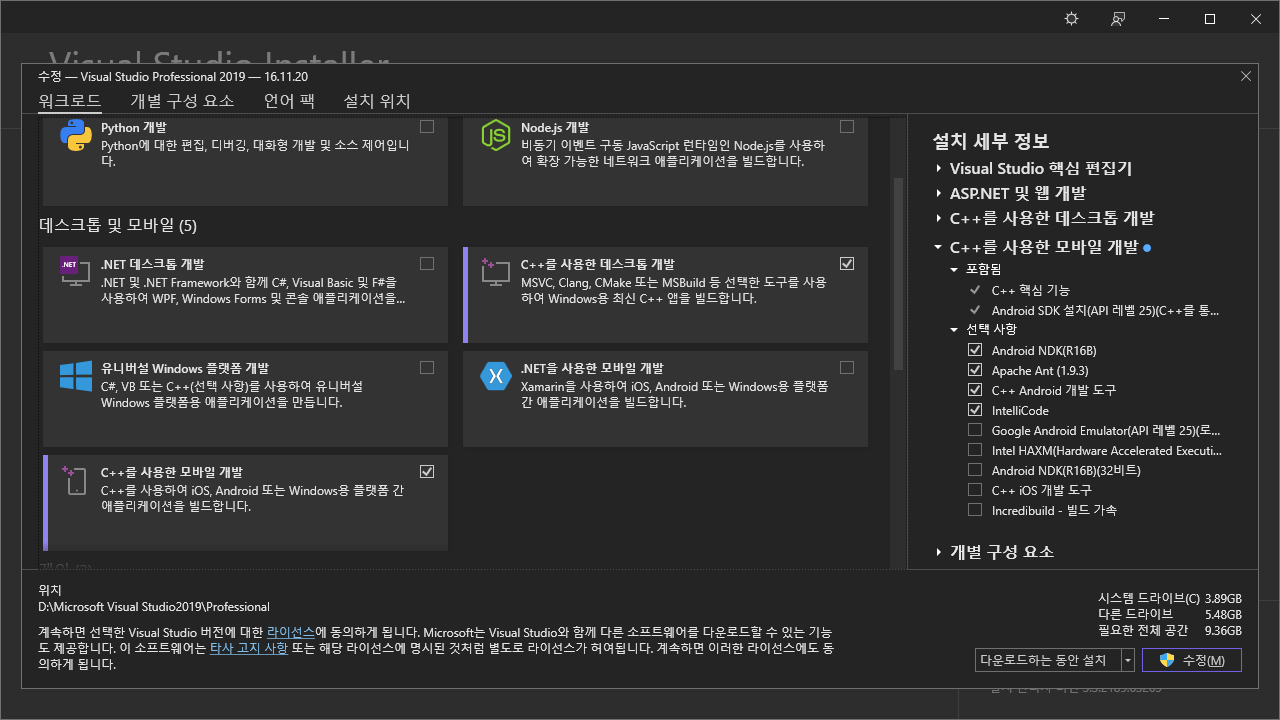
Task: Expand C++를 사용한 데스크톱 개발 details
Action: tap(939, 218)
